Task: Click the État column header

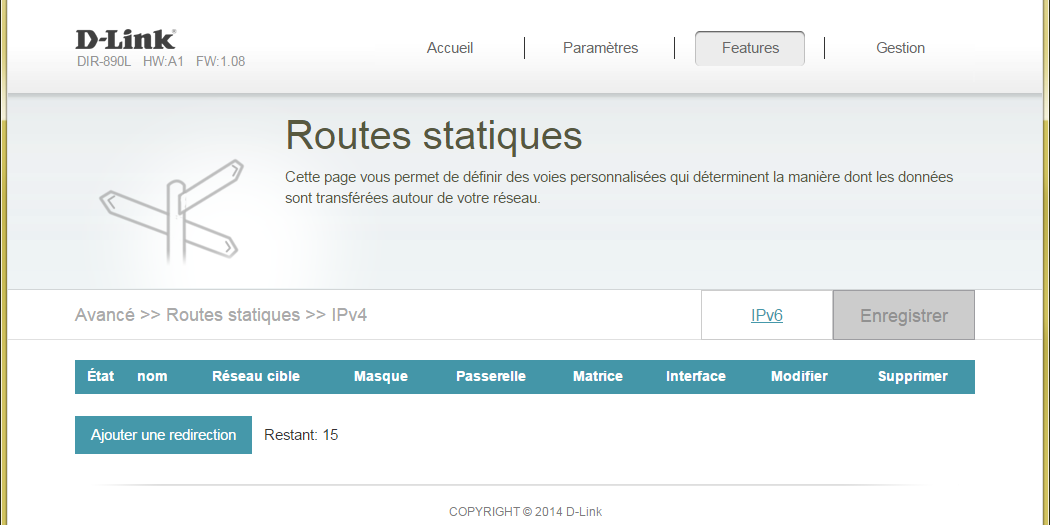Action: 101,377
